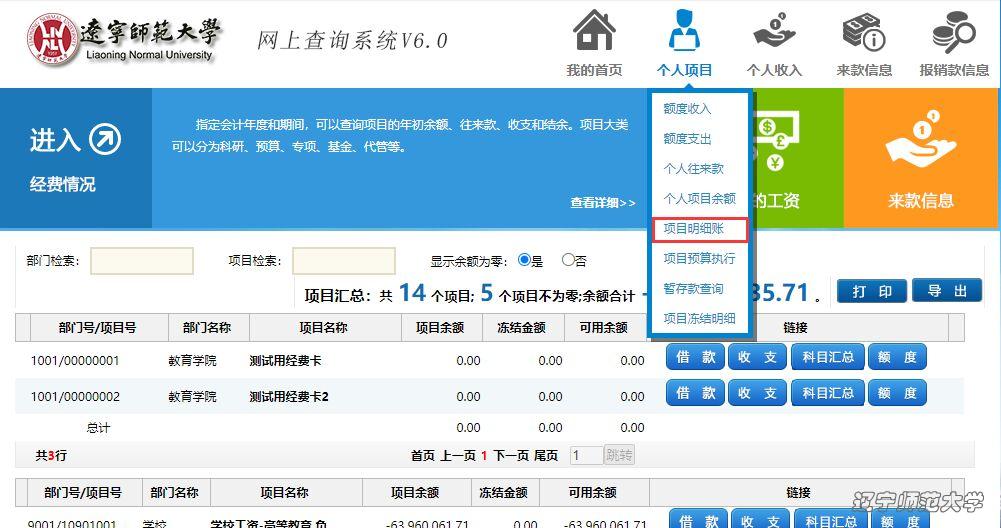Choose 项目明细账 from the dropdown menu
Viewport: 1001px width, 528px height.
tap(699, 229)
